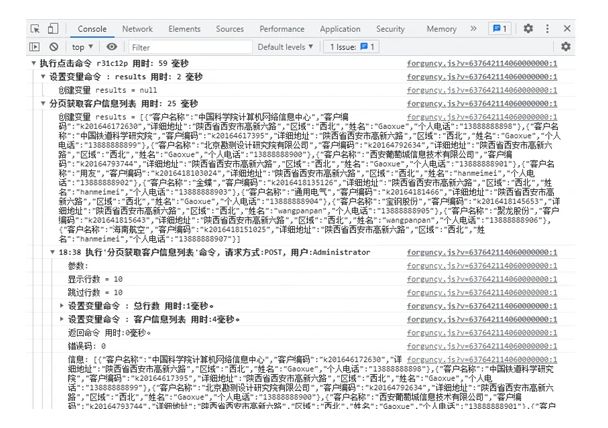The image size is (608, 428).
Task: Open forguncy.js link on 信息 row
Action: pyautogui.click(x=482, y=360)
